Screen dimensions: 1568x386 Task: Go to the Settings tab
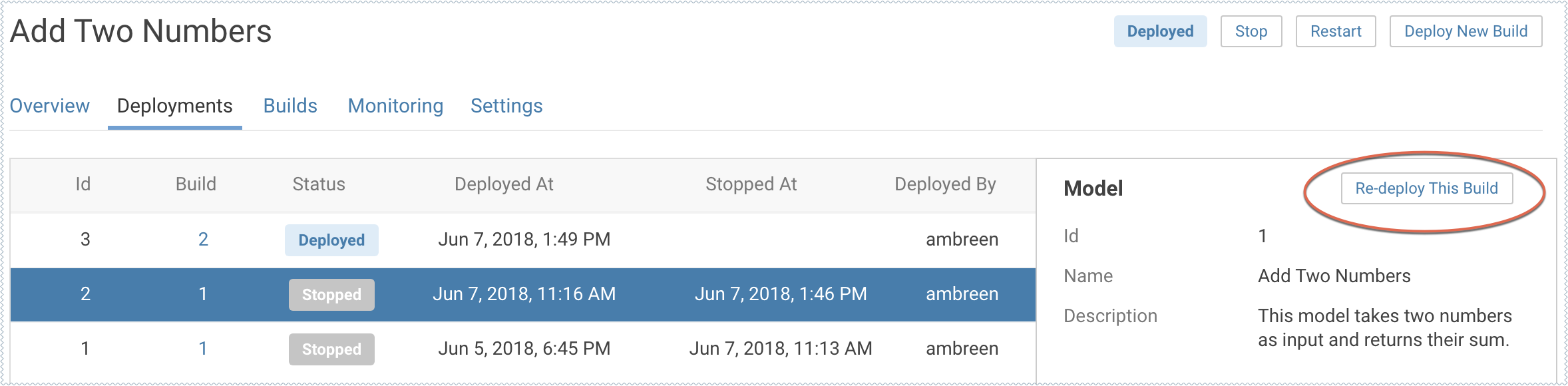(x=506, y=106)
